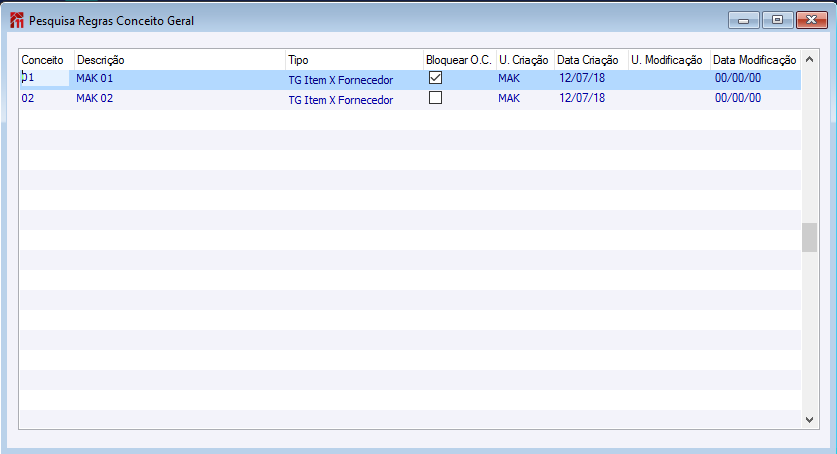Click Tipo cell of MAK 01 row

(341, 80)
